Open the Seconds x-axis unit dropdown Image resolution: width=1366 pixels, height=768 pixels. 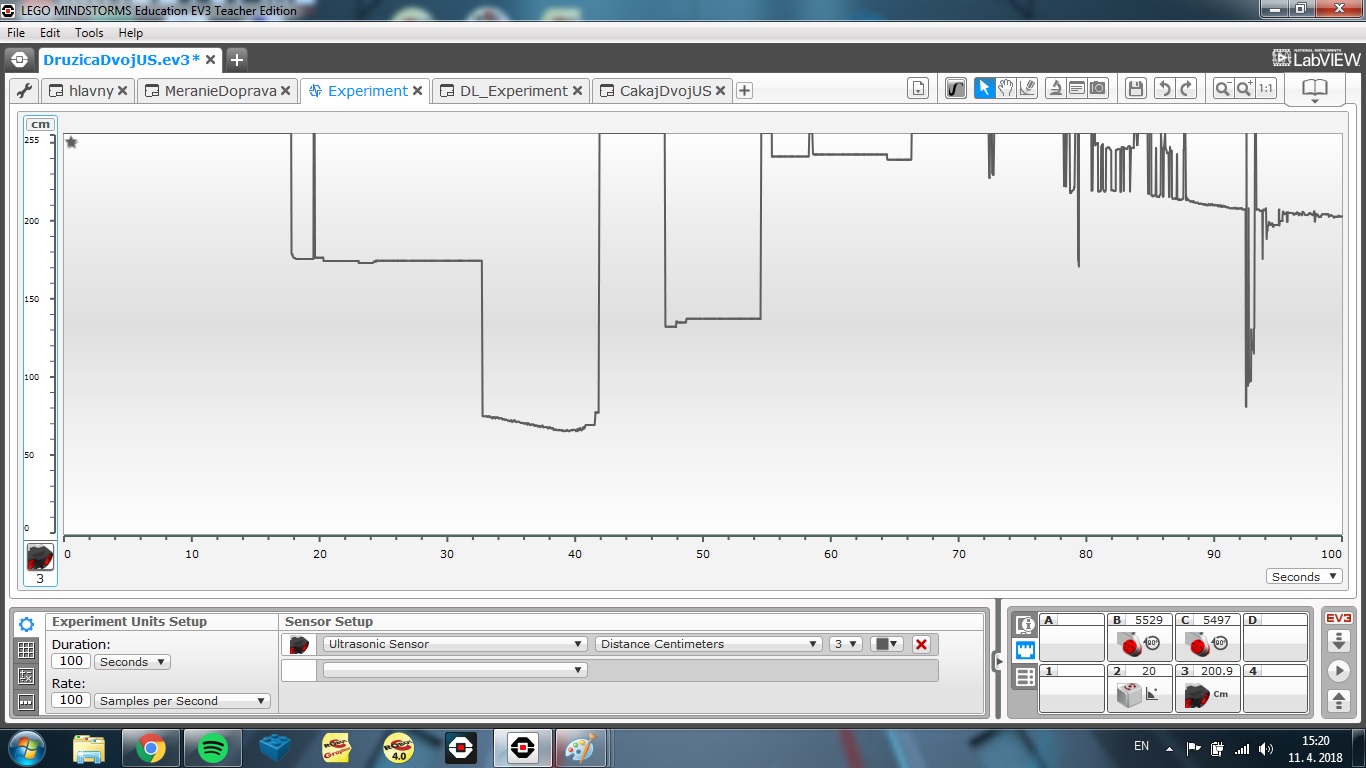click(1305, 577)
